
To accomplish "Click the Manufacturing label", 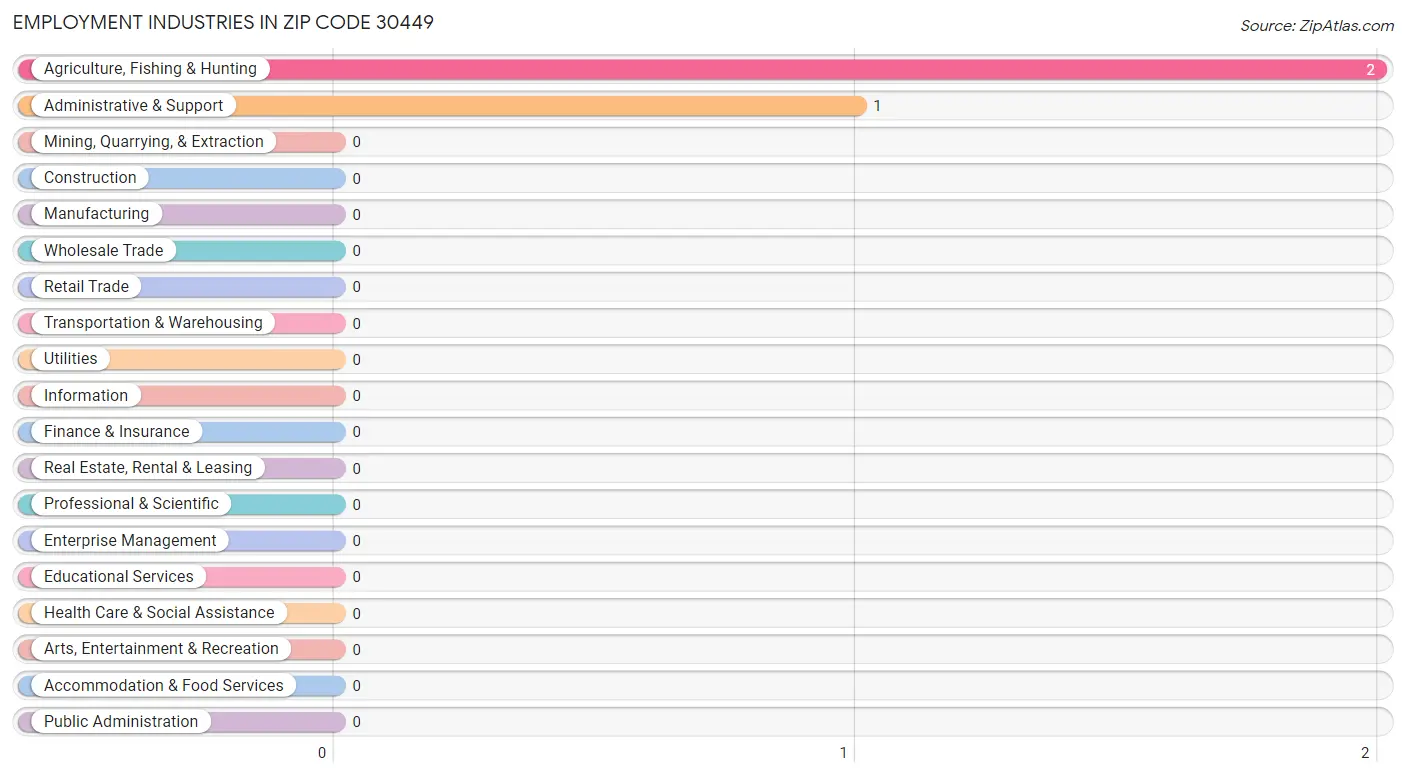I will [x=96, y=214].
